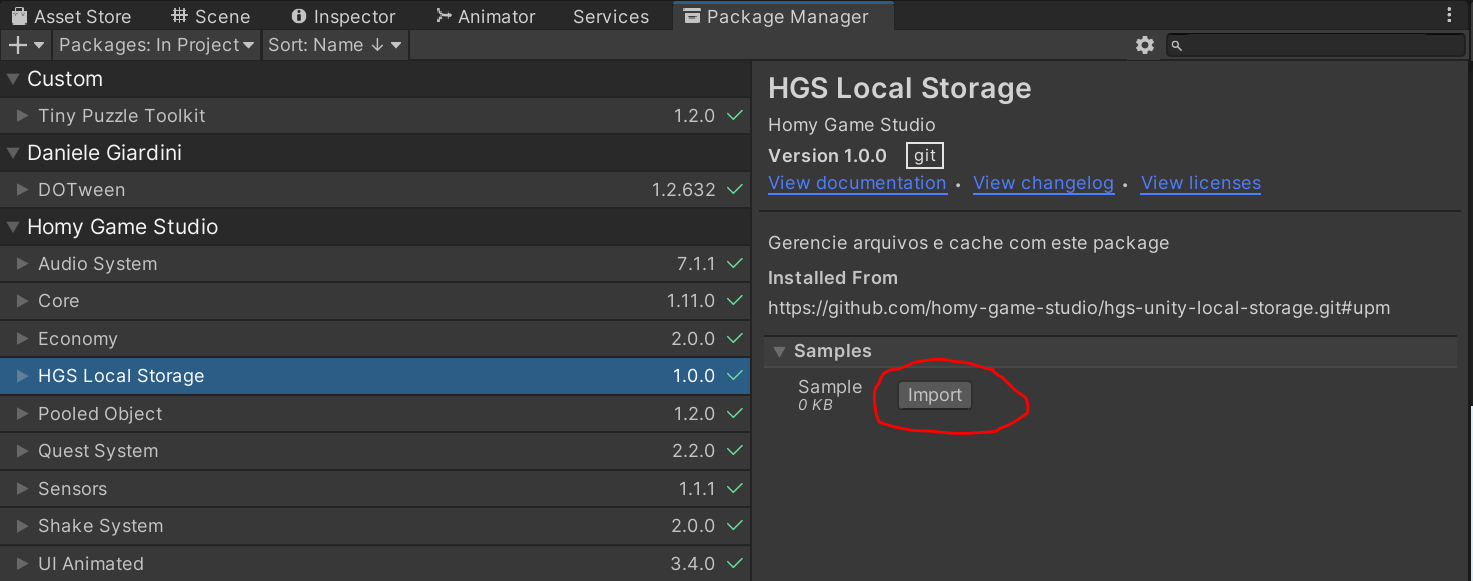Click the Homy Game Studio author text
This screenshot has width=1473, height=581.
(852, 125)
